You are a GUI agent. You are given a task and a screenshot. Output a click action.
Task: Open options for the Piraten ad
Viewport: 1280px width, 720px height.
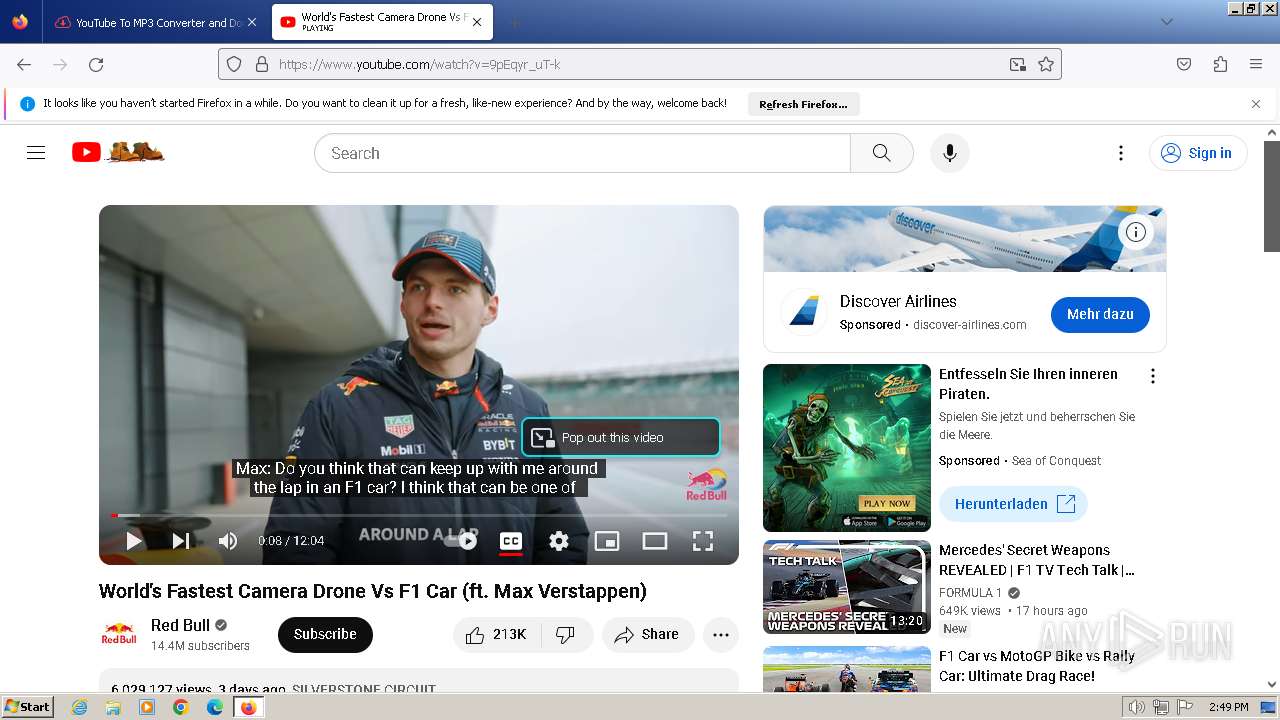1153,376
